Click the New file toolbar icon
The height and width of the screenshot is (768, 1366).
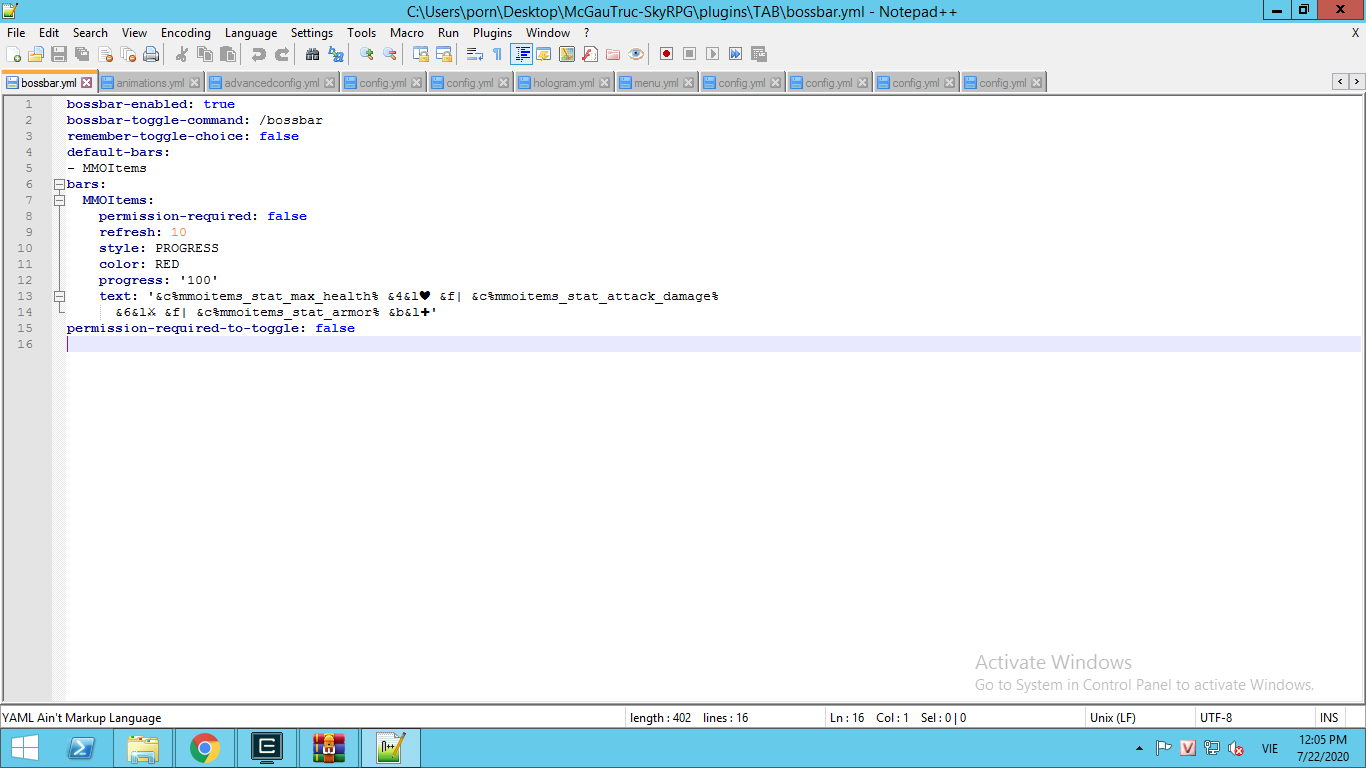13,54
